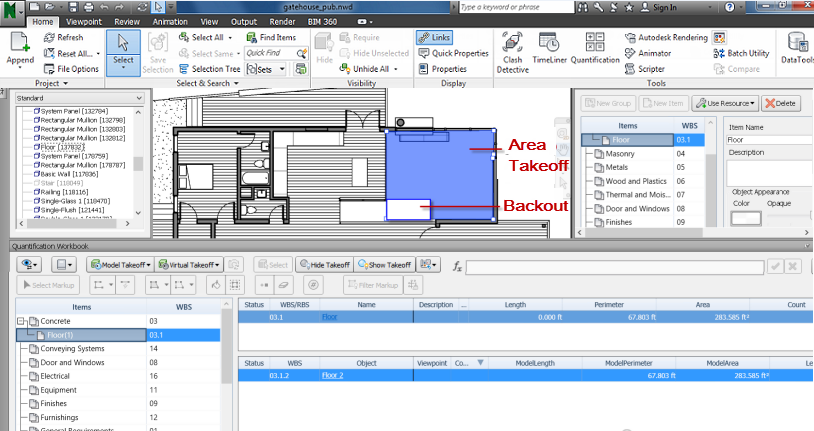Open File Options
Screen dimensions: 814x431
pos(71,69)
